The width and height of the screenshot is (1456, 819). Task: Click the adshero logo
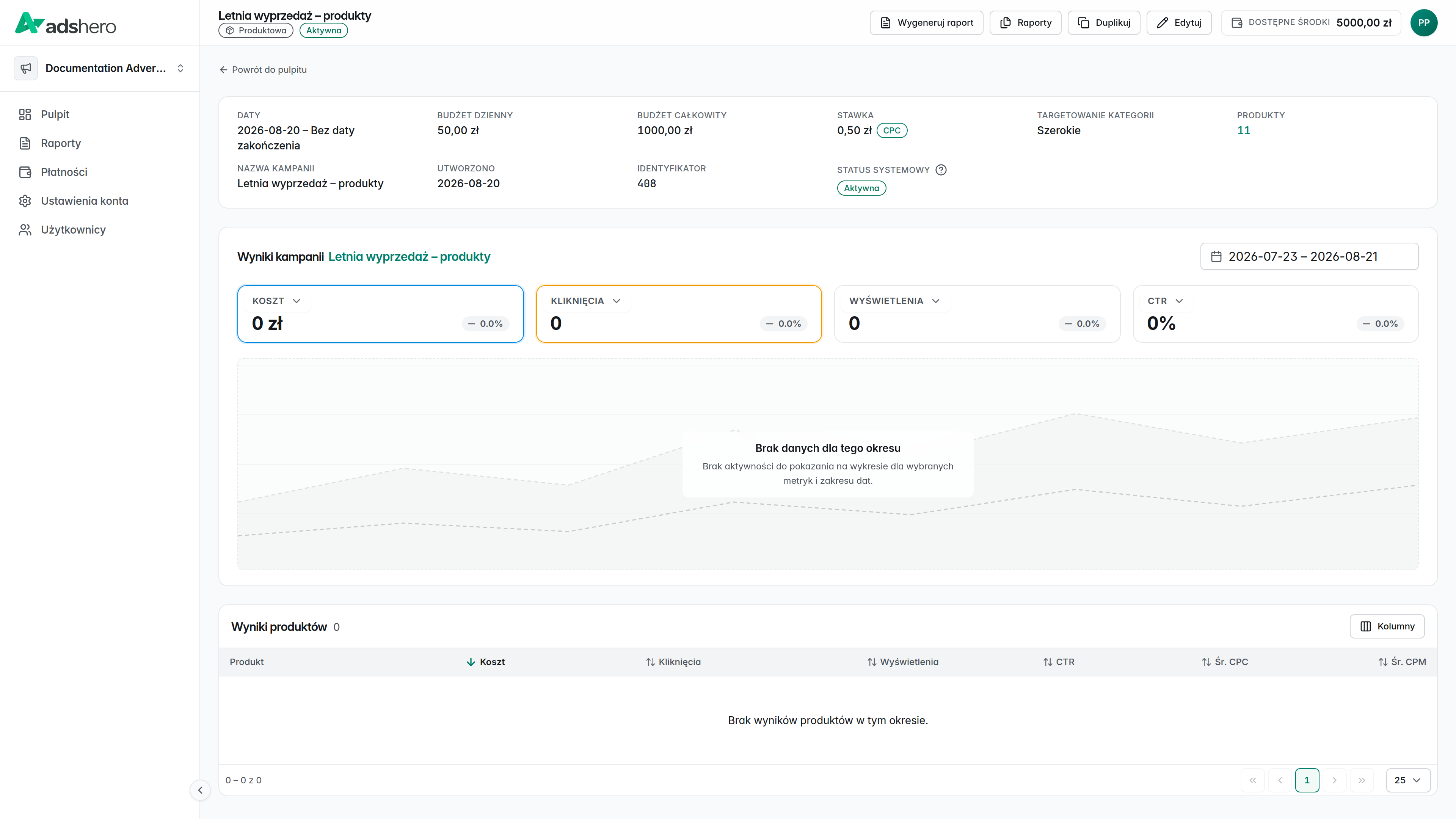click(66, 23)
